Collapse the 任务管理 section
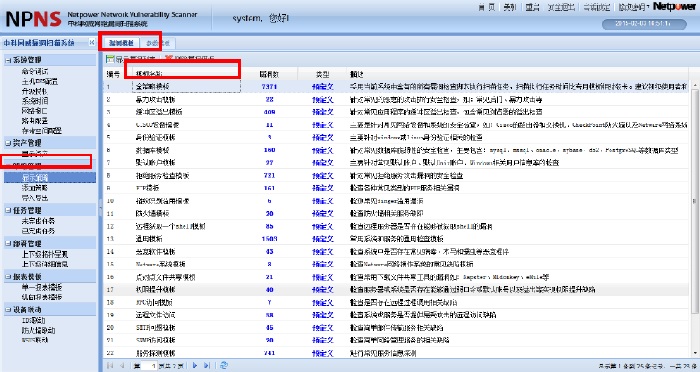Viewport: 700px width, 372px height. click(x=8, y=210)
